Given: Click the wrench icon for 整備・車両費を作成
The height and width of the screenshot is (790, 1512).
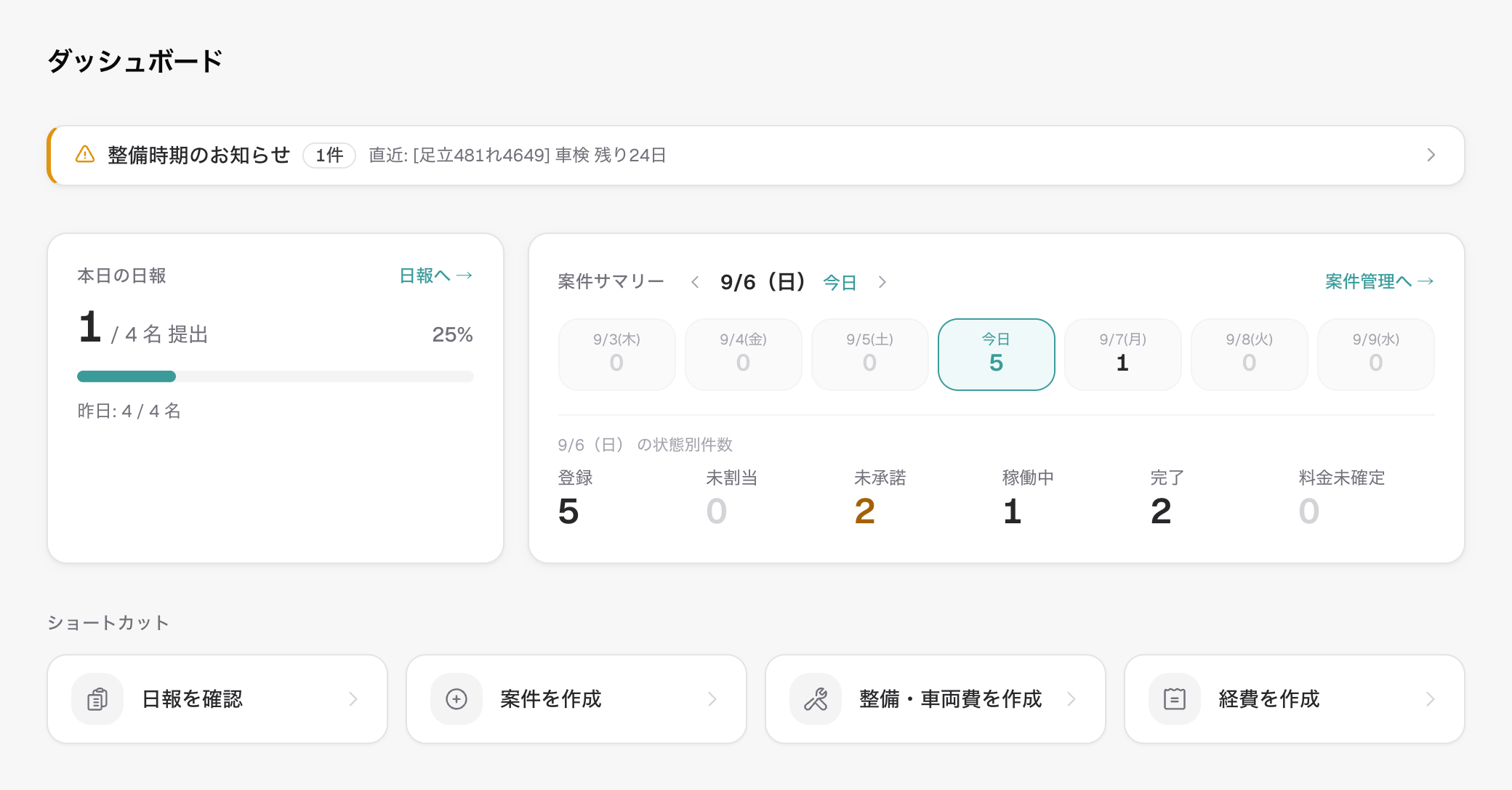Looking at the screenshot, I should click(x=816, y=699).
